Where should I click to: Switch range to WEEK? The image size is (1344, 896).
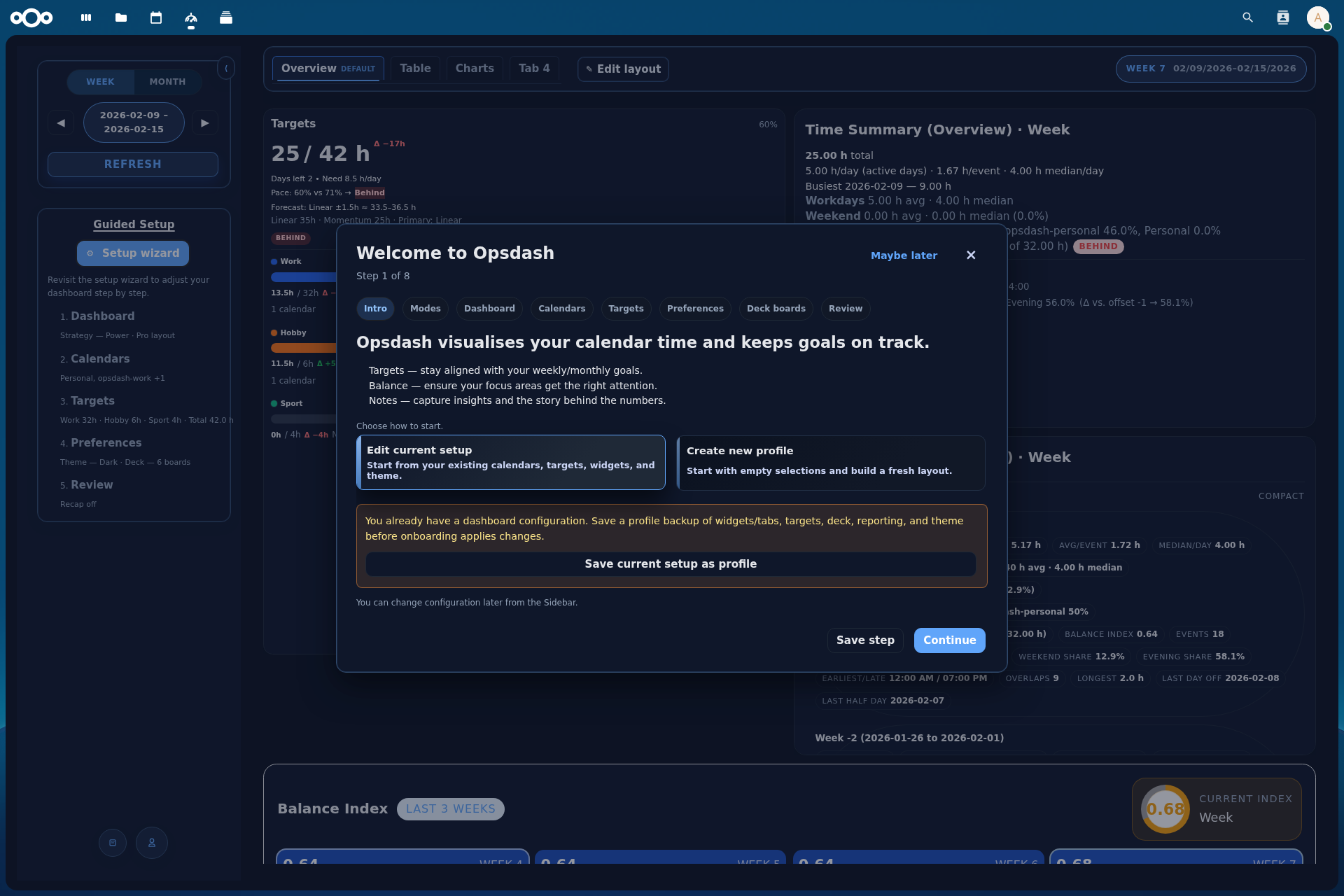tap(101, 82)
